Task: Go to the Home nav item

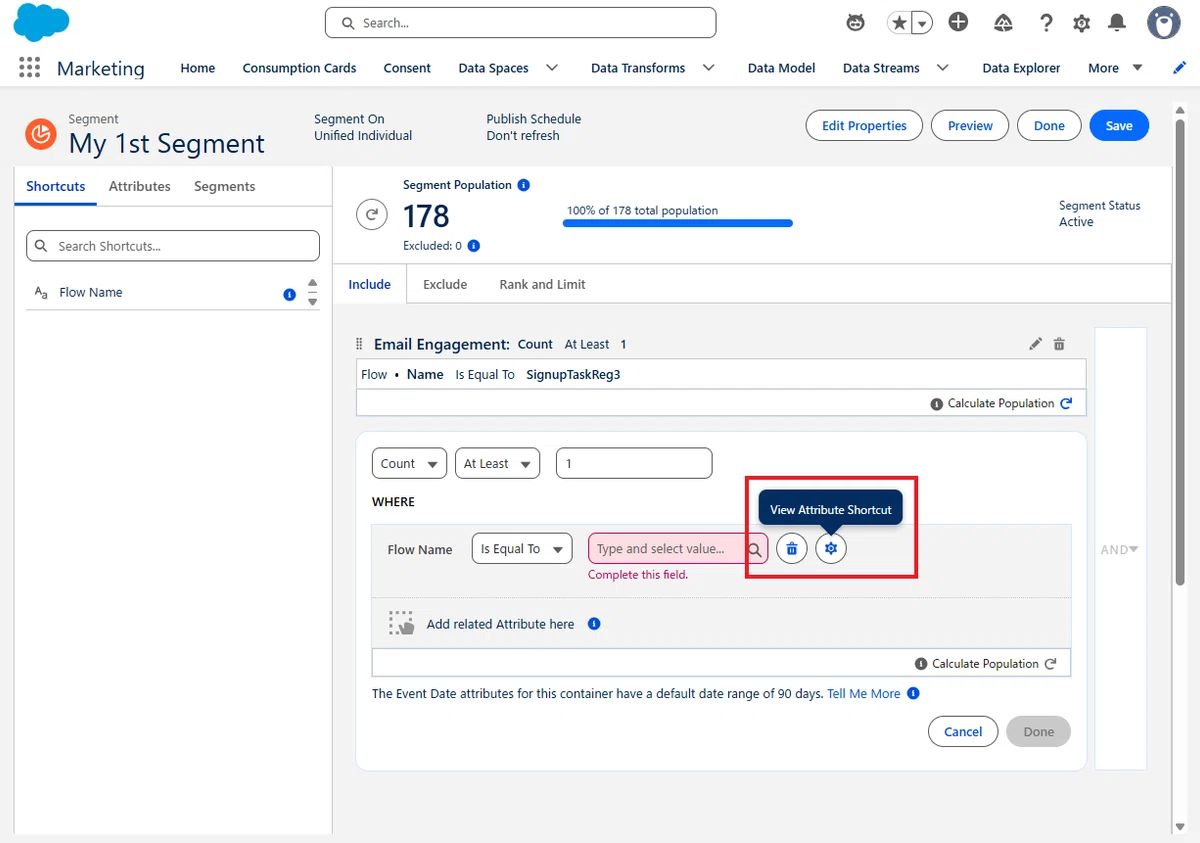Action: coord(197,68)
